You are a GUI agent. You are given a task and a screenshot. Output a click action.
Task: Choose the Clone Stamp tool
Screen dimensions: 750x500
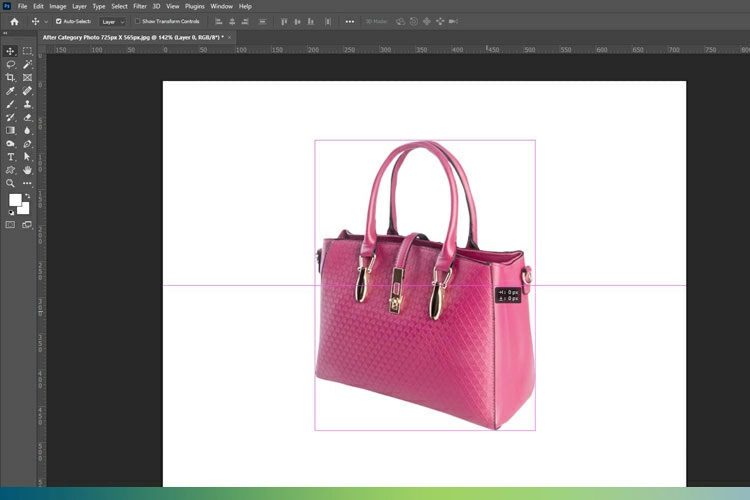tap(27, 104)
